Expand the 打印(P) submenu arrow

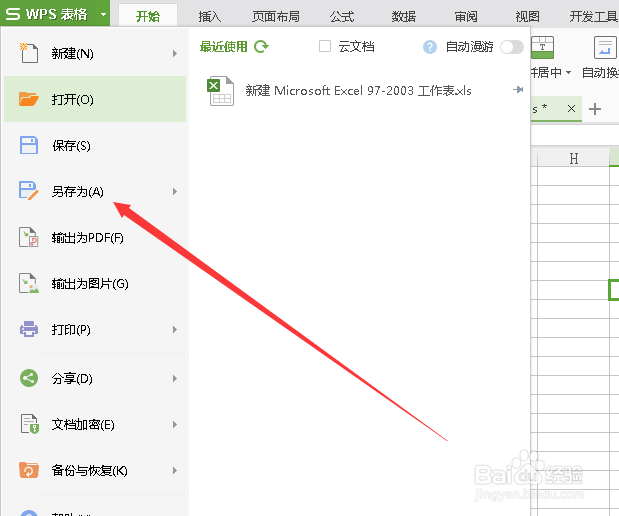tap(175, 329)
